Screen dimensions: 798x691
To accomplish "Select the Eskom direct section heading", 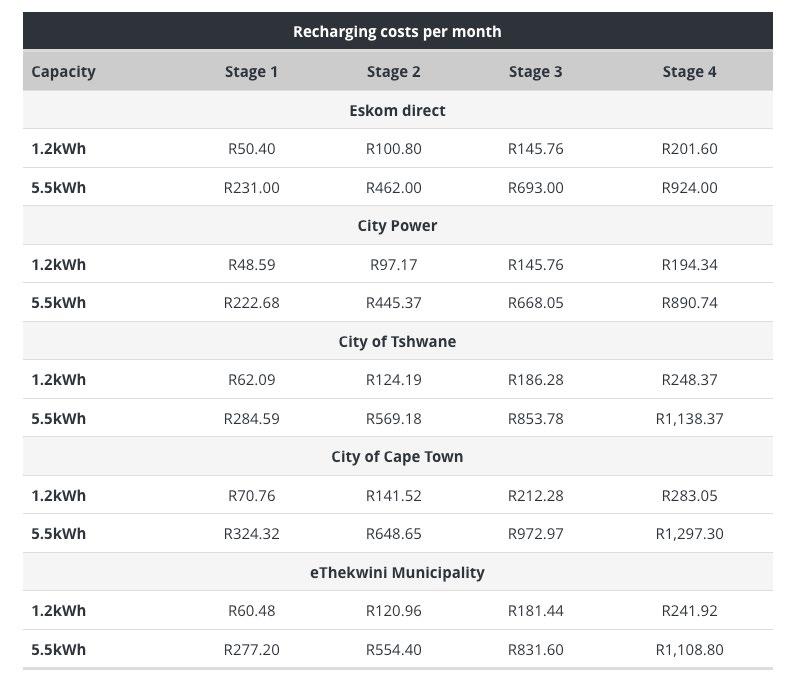I will (397, 110).
